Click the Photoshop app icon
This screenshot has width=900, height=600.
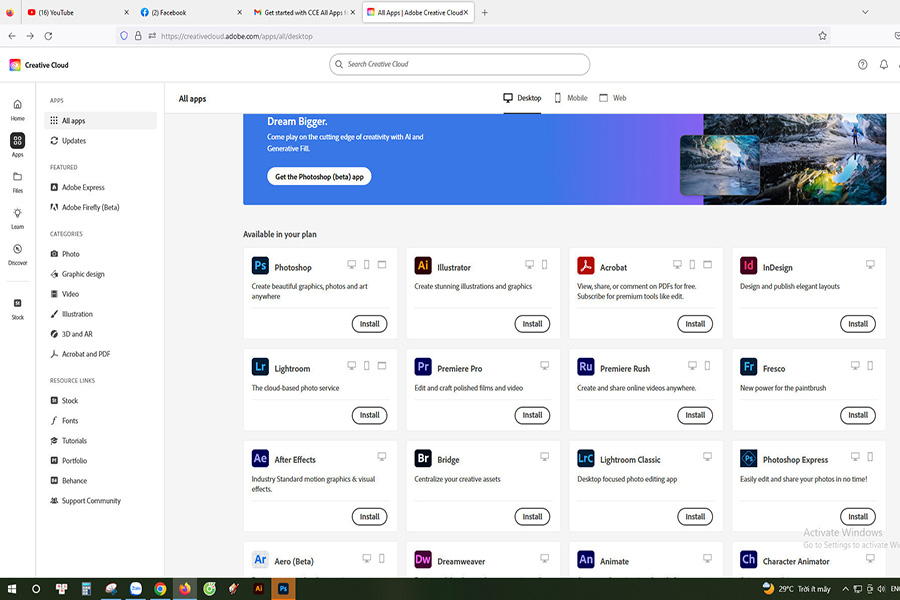pos(260,266)
